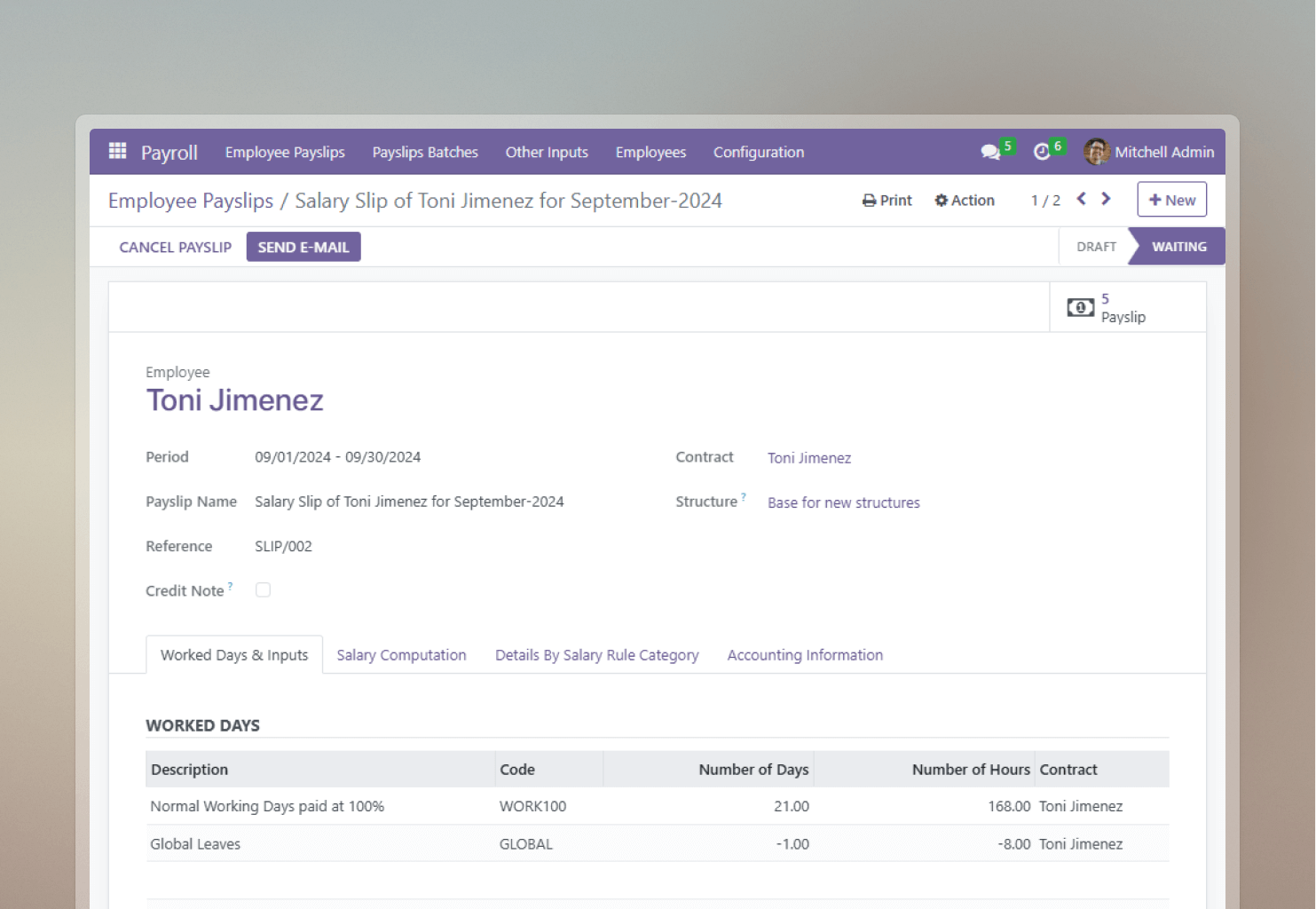Create a New payslip record
Screen dimensions: 1316x909
coord(1171,200)
